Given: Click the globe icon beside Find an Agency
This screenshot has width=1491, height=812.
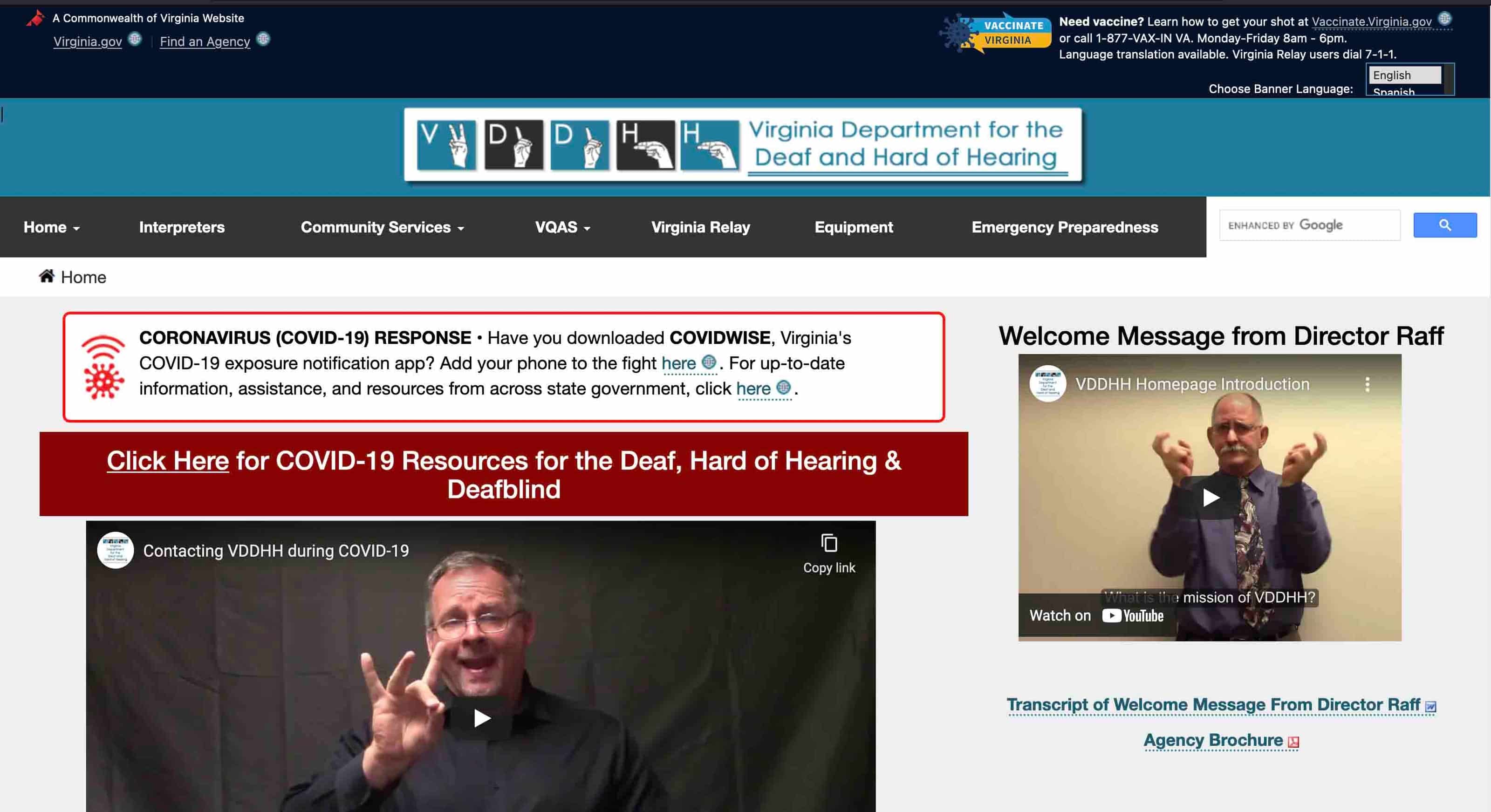Looking at the screenshot, I should pyautogui.click(x=264, y=39).
